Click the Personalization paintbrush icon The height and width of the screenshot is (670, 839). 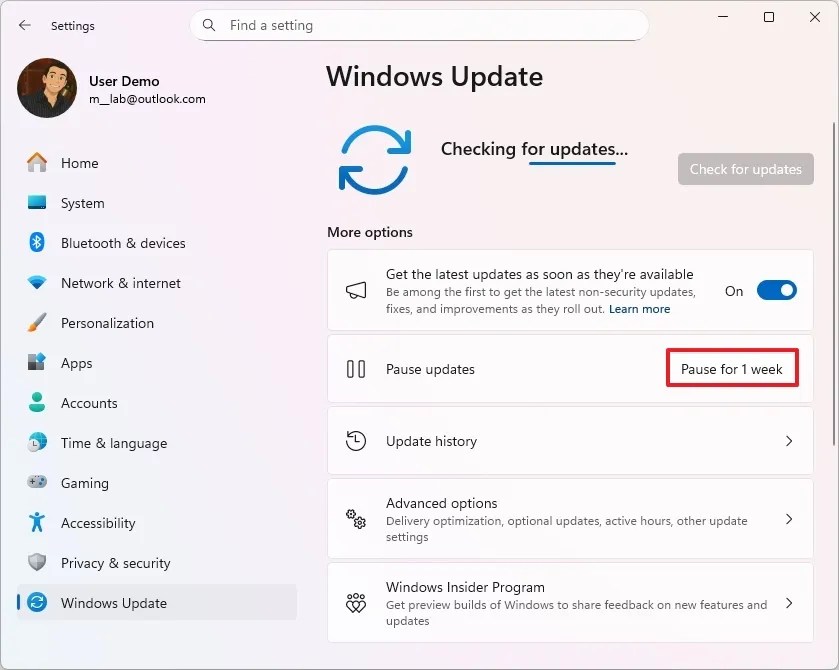click(x=35, y=323)
